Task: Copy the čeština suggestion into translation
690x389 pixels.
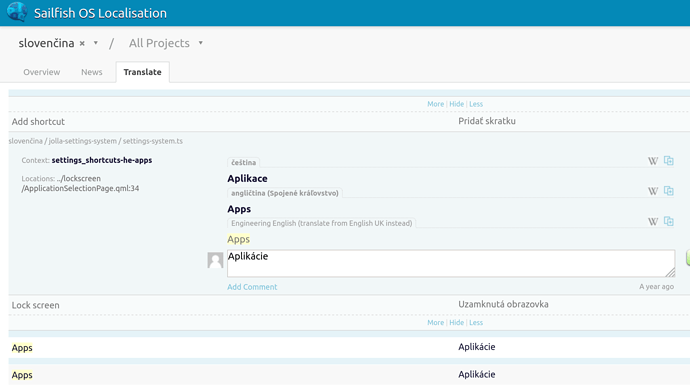Action: [x=668, y=161]
